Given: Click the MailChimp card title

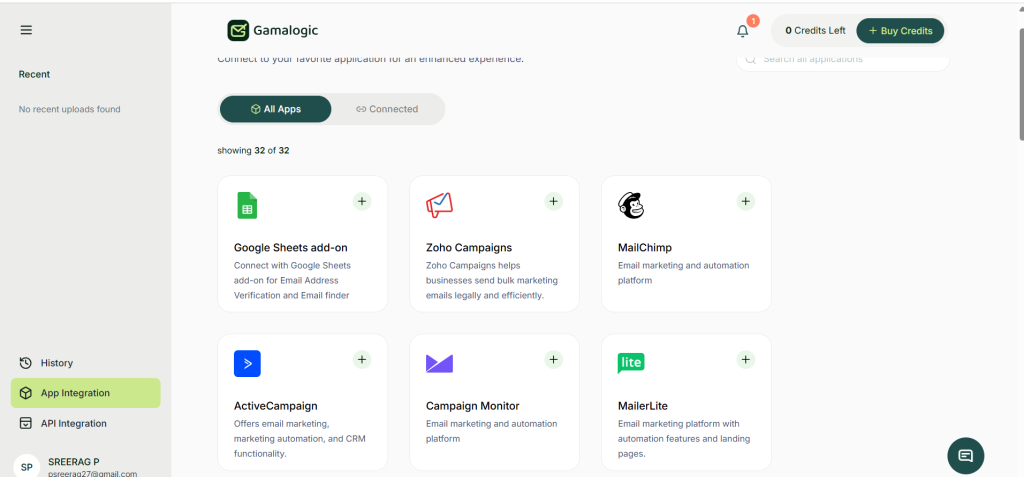Looking at the screenshot, I should (645, 248).
